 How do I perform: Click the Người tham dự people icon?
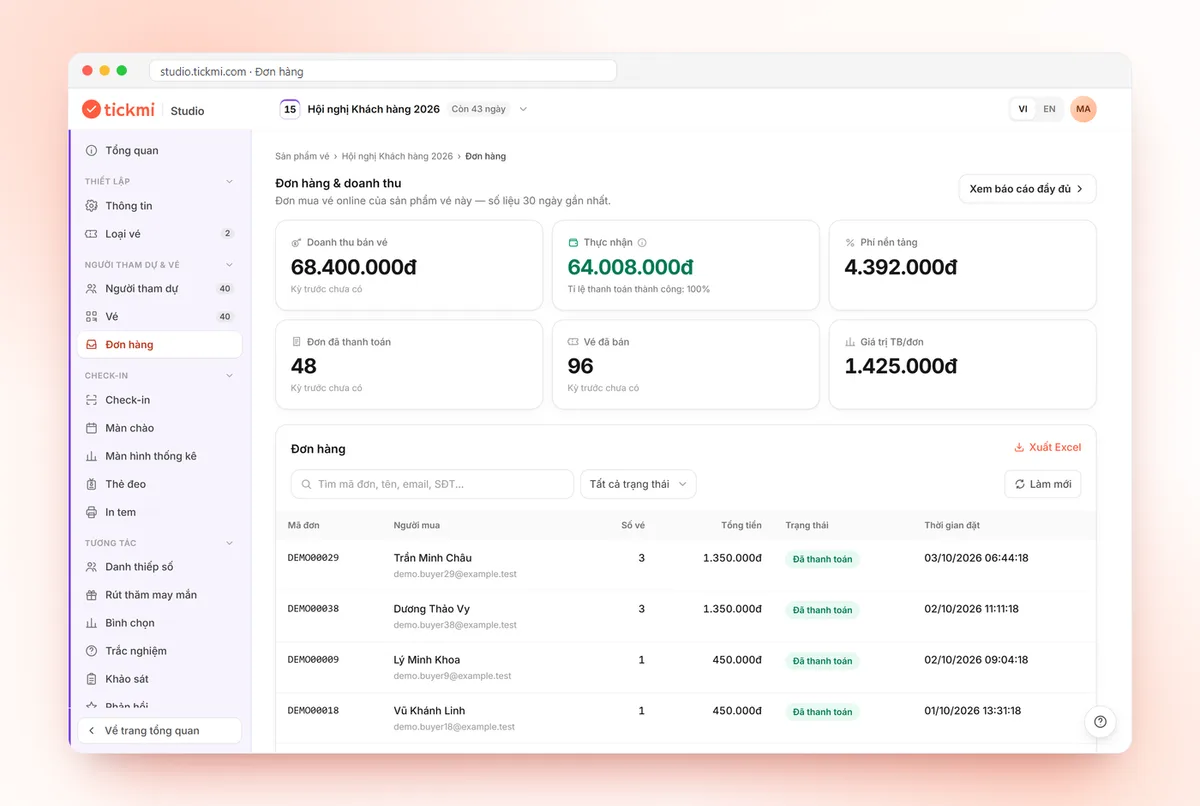tap(92, 289)
